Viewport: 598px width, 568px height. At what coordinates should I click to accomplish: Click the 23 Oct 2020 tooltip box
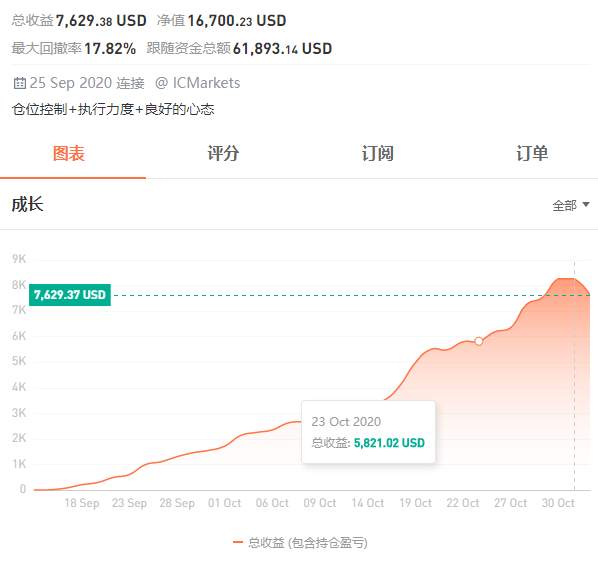368,432
